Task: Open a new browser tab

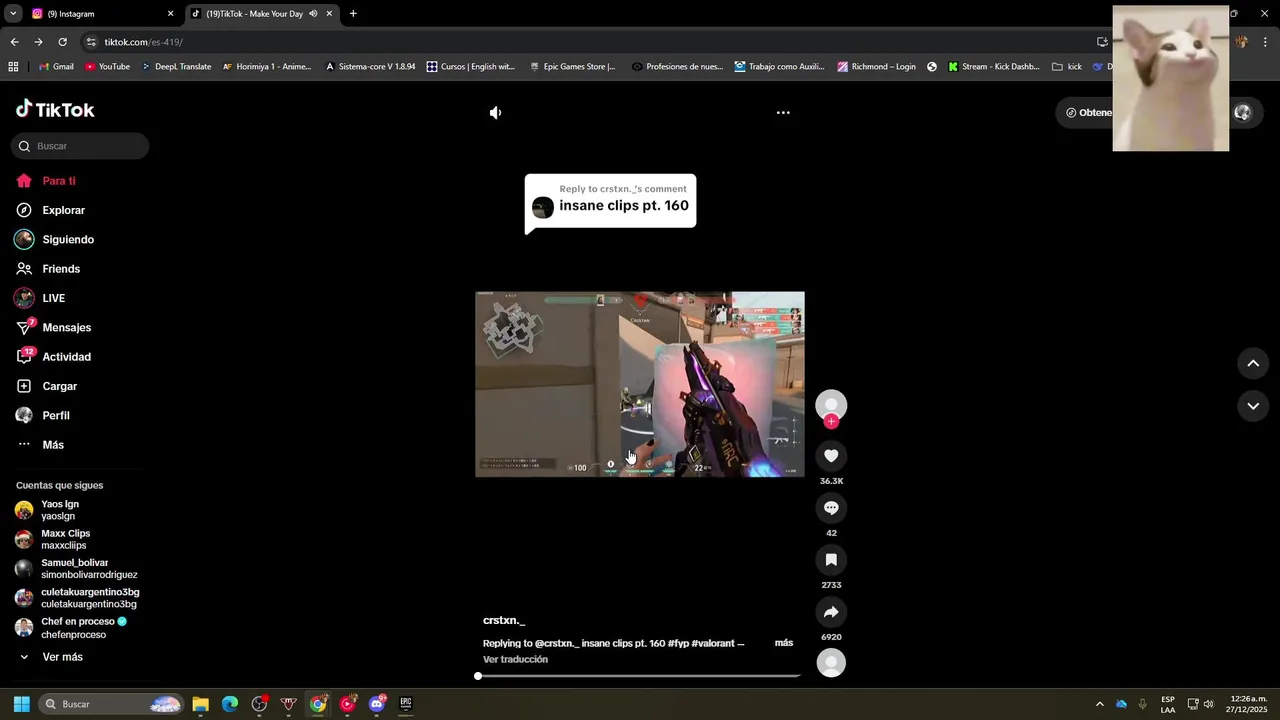Action: coord(353,14)
